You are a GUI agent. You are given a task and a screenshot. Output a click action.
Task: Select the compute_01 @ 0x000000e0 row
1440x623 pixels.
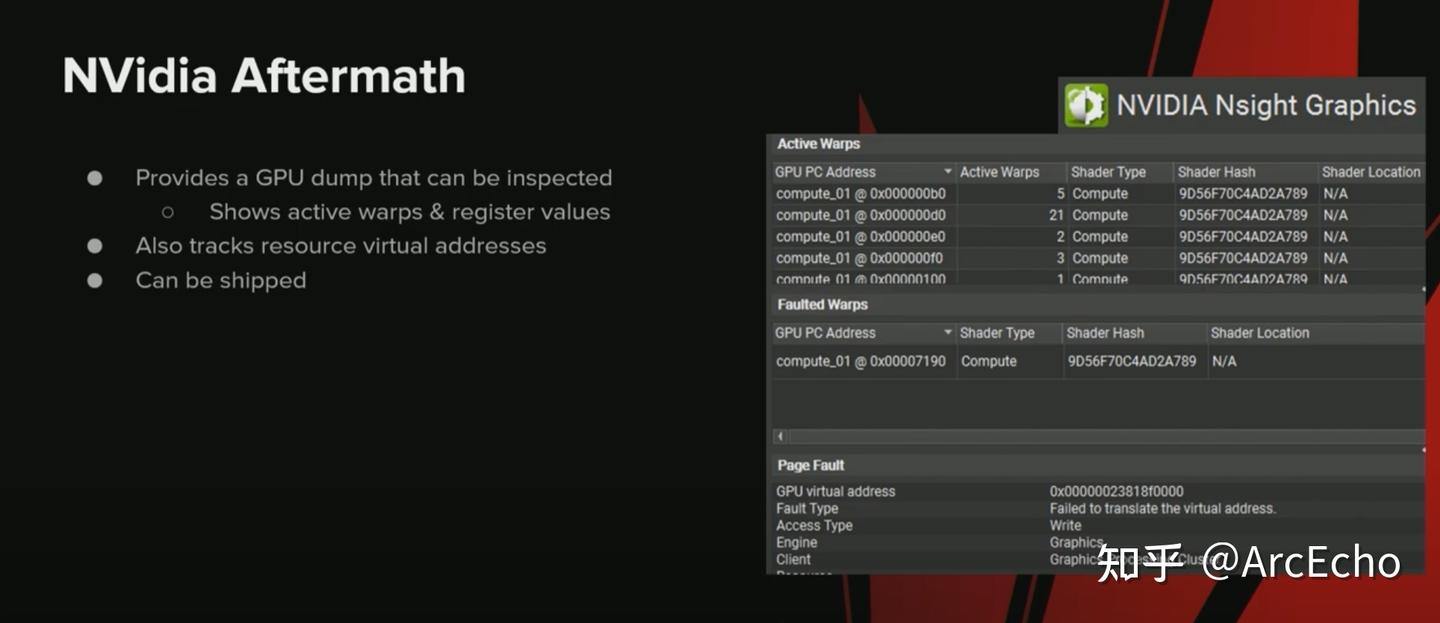tap(861, 237)
